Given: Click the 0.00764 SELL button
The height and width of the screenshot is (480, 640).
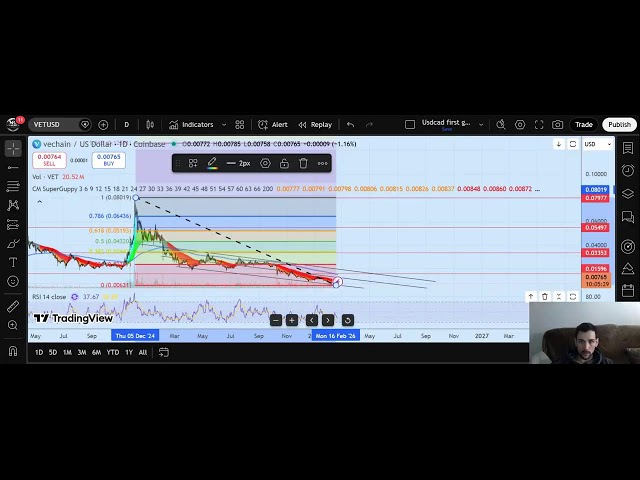Looking at the screenshot, I should [49, 160].
